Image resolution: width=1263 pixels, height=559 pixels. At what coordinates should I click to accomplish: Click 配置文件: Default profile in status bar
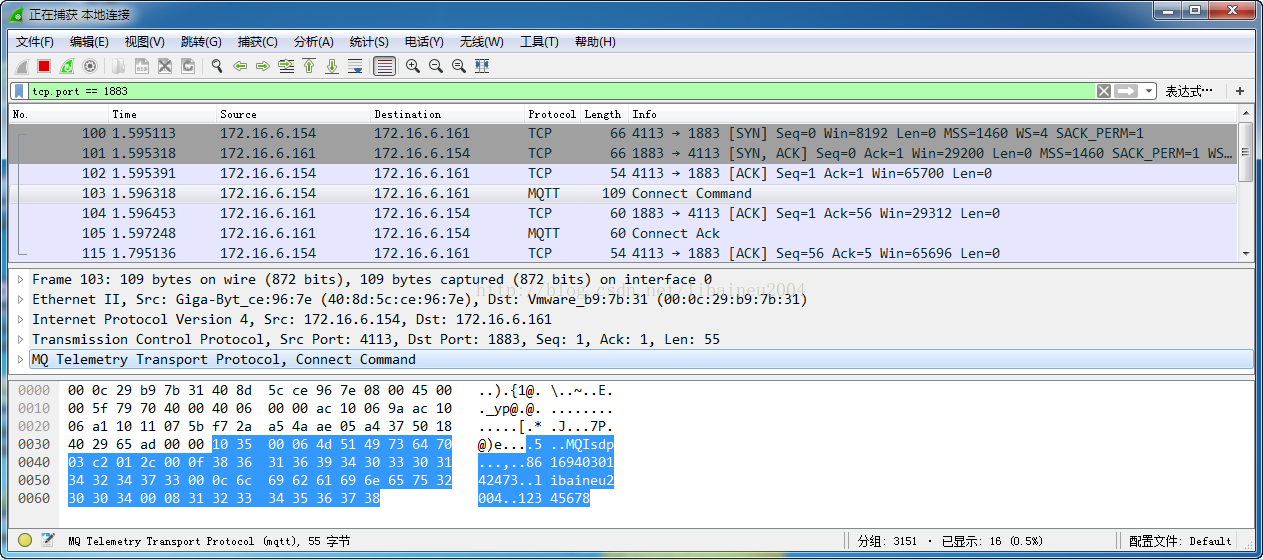tap(1180, 541)
